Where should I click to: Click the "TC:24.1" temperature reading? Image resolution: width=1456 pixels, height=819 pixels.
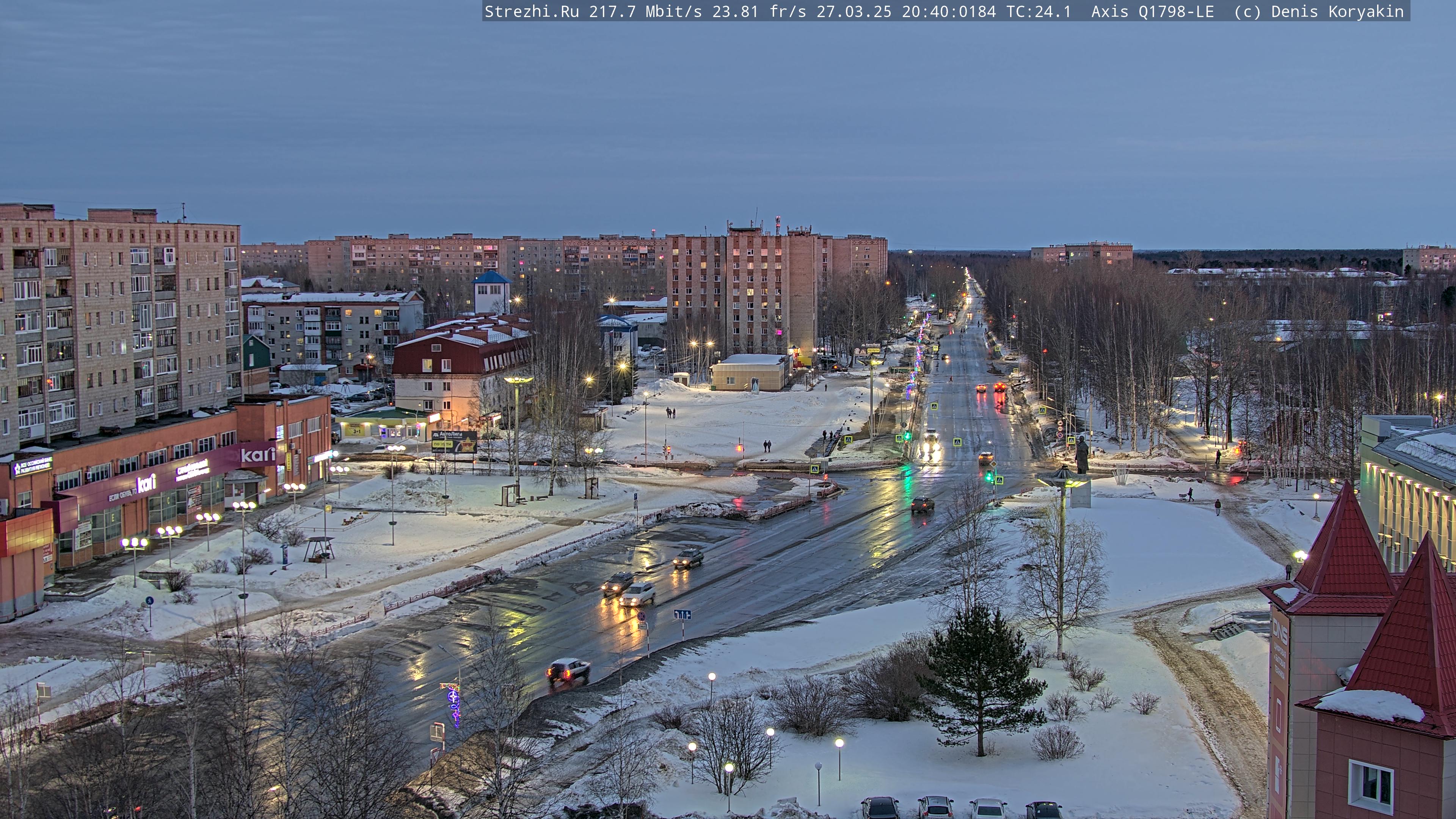click(x=1039, y=12)
